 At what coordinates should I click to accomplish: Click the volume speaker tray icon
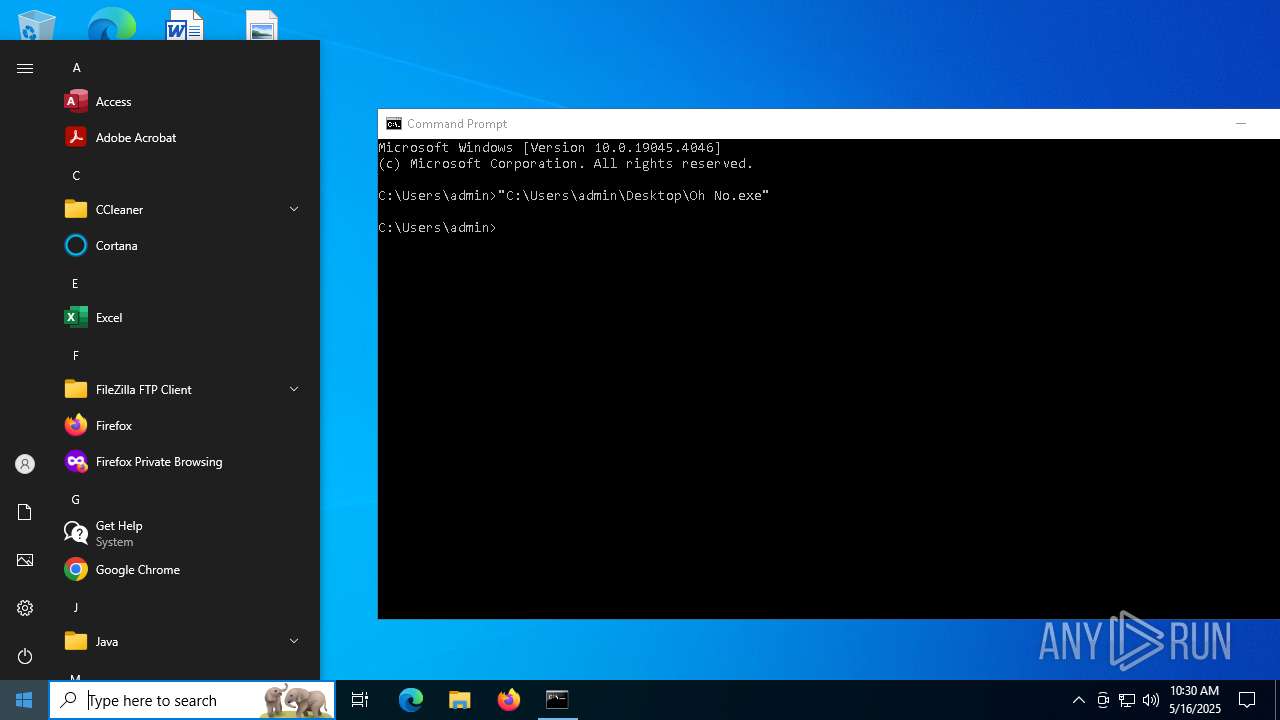coord(1151,700)
